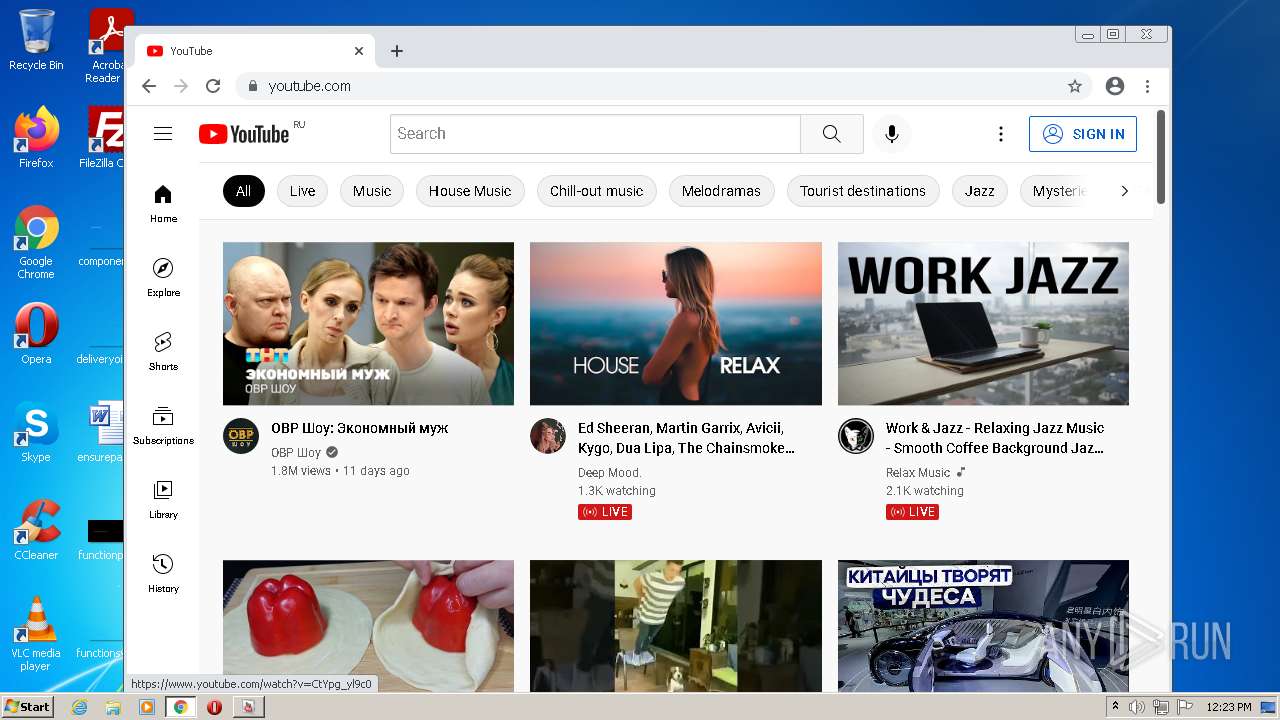Bookmark this page with the star

coord(1075,86)
